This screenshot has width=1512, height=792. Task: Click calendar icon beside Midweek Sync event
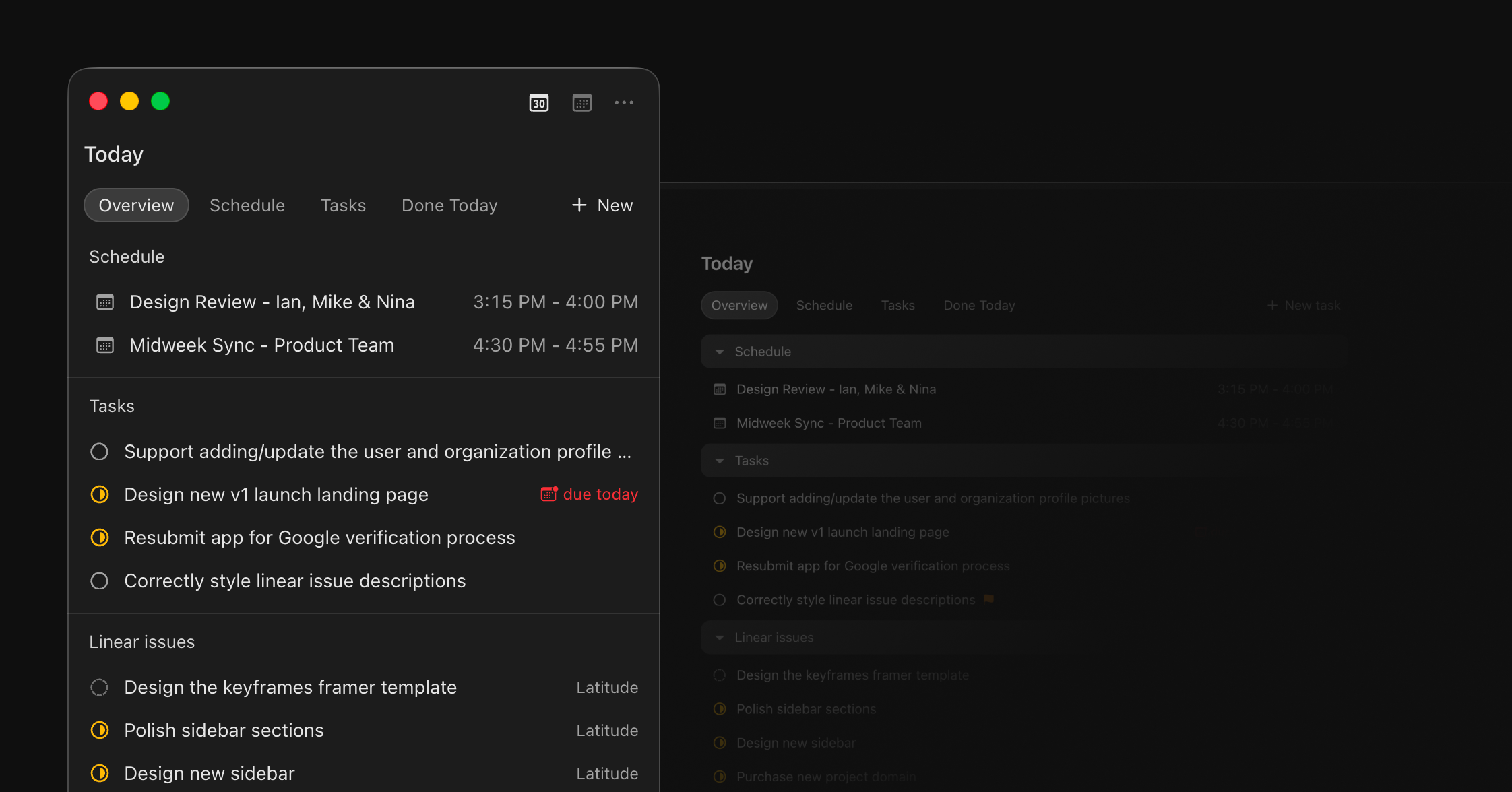(105, 345)
